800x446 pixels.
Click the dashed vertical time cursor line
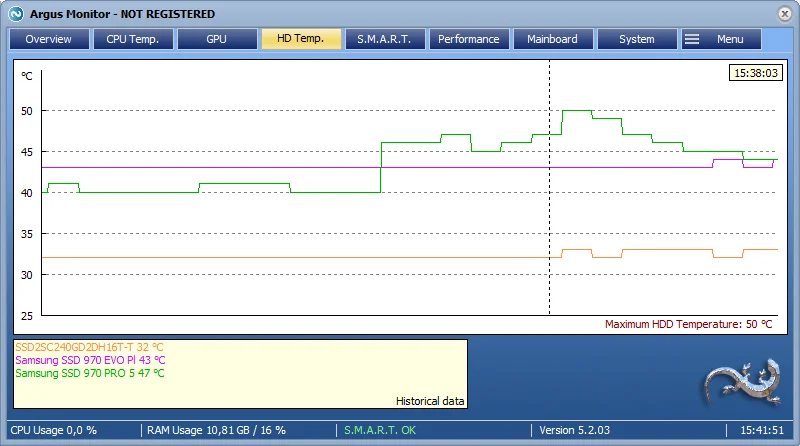pos(549,188)
